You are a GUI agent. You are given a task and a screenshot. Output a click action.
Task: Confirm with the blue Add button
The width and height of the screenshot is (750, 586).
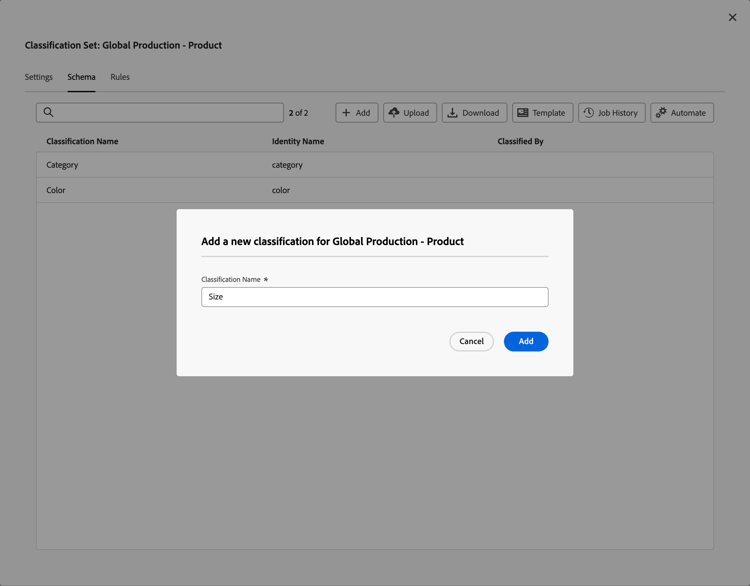[x=526, y=342]
